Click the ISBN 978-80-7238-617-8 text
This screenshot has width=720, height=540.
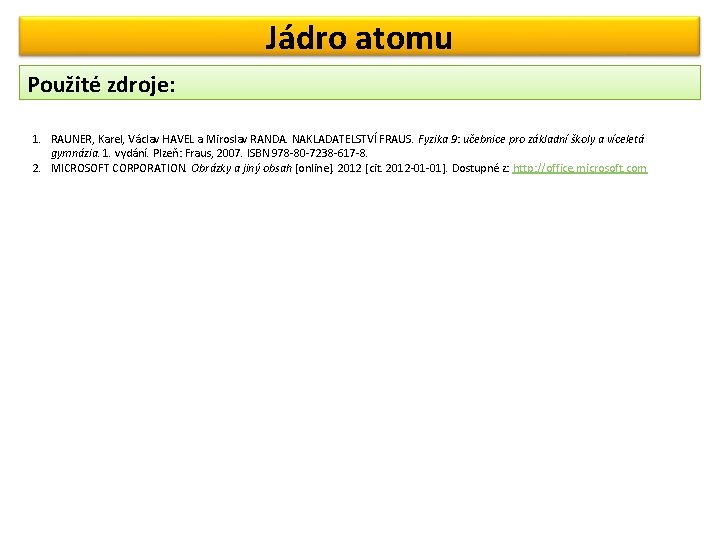pyautogui.click(x=307, y=153)
